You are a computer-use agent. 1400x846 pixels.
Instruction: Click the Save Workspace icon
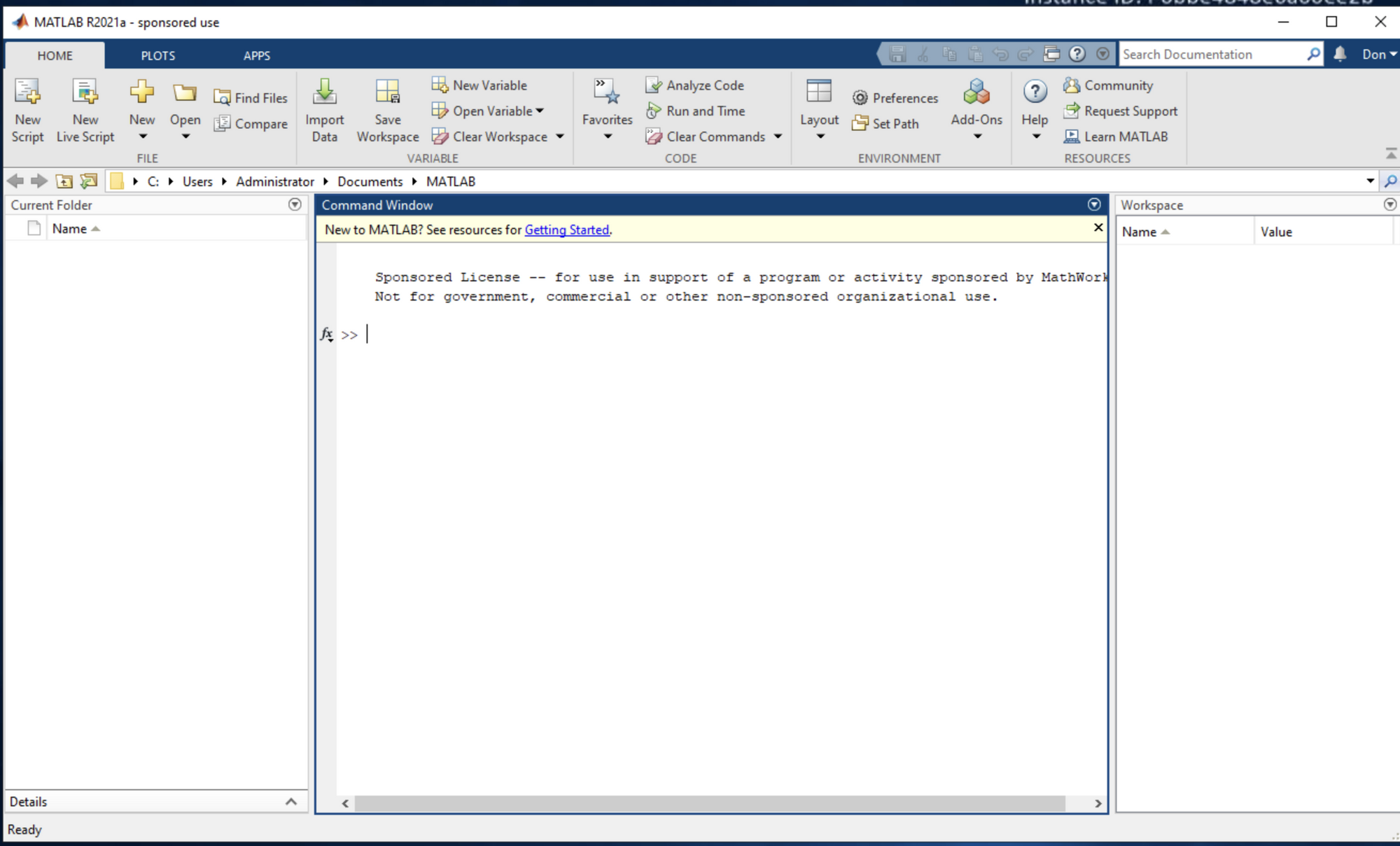coord(387,92)
